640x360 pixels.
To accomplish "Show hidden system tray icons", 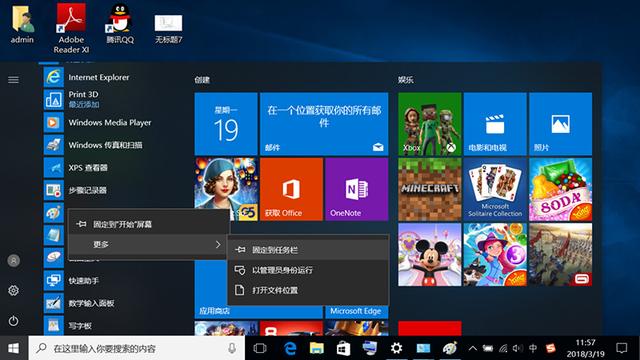I will (x=473, y=348).
